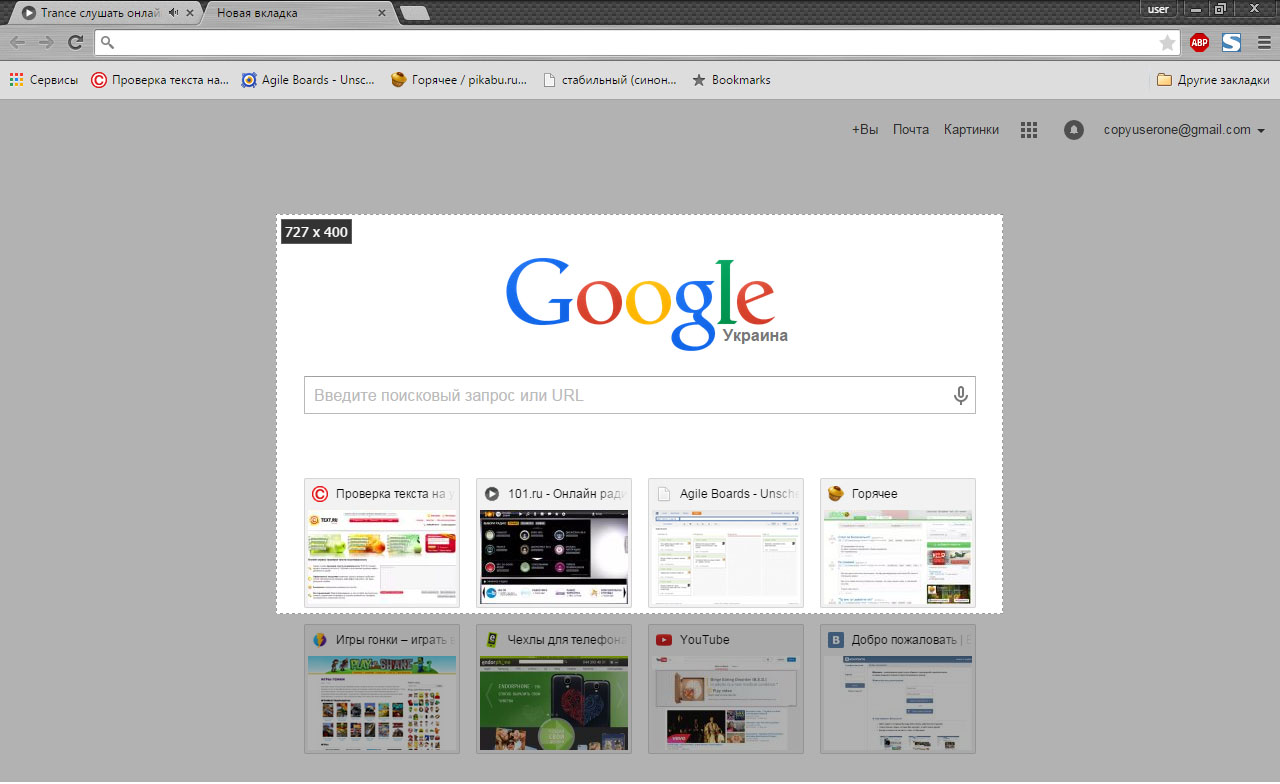Open the +Вы link

865,130
